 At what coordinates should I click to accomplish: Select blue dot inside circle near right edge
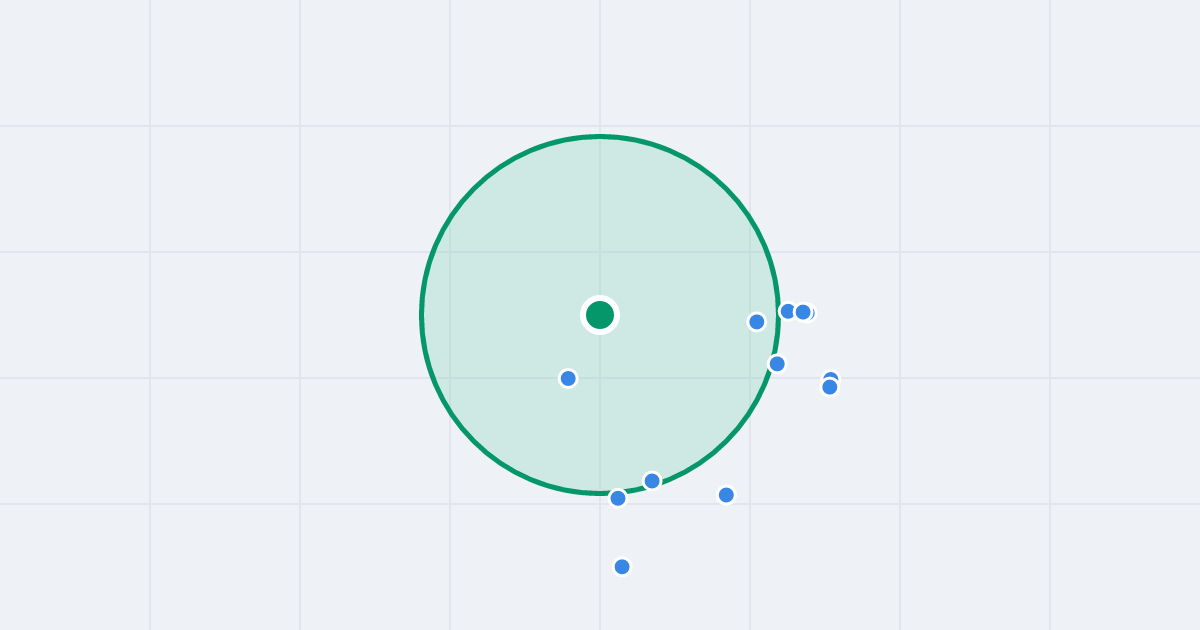(757, 321)
